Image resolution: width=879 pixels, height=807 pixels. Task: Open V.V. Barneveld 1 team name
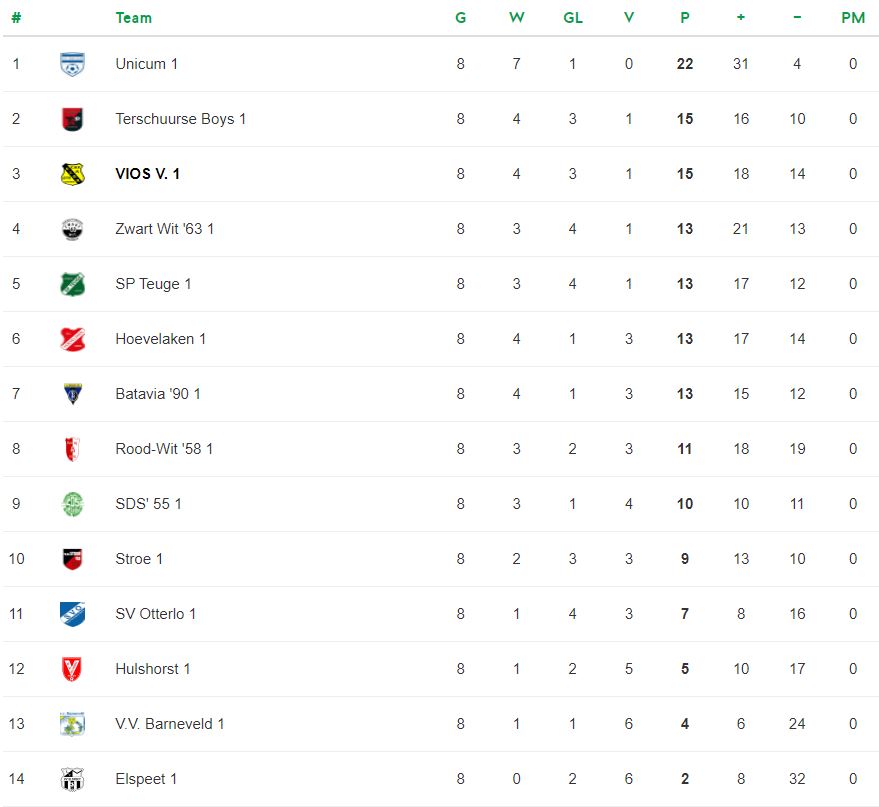pyautogui.click(x=170, y=724)
